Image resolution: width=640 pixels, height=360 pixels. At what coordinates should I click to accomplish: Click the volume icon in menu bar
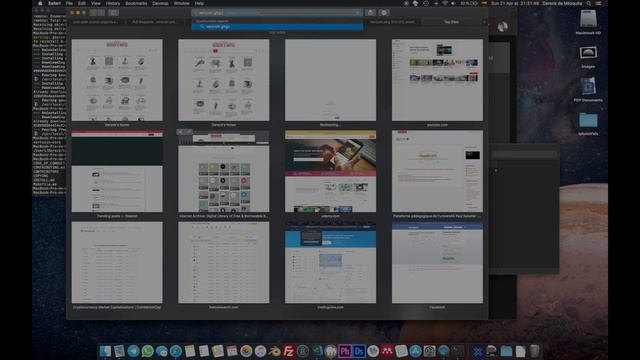coord(453,3)
